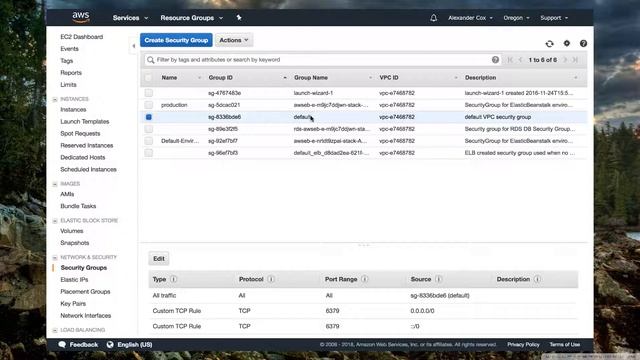This screenshot has width=640, height=360.
Task: Collapse the left navigation pane arrow
Action: (133, 46)
